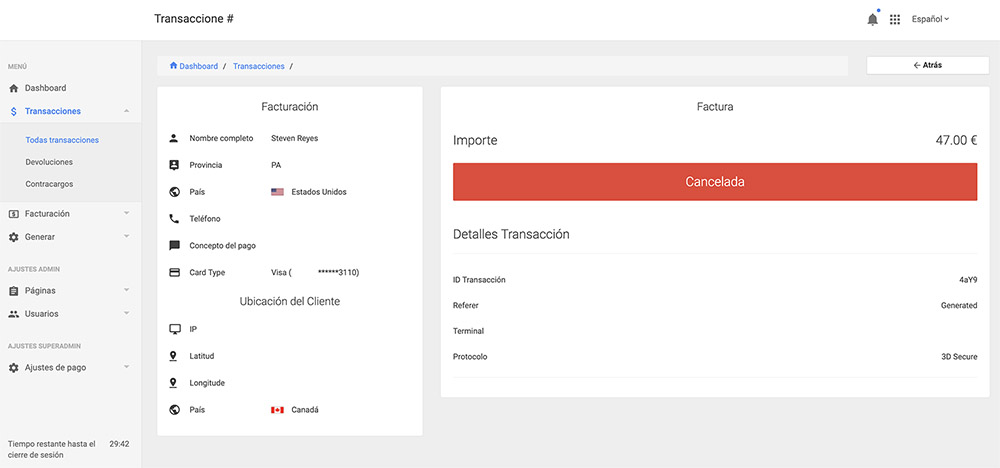Open Todas transacciones submenu item
The image size is (1000, 468).
point(62,140)
